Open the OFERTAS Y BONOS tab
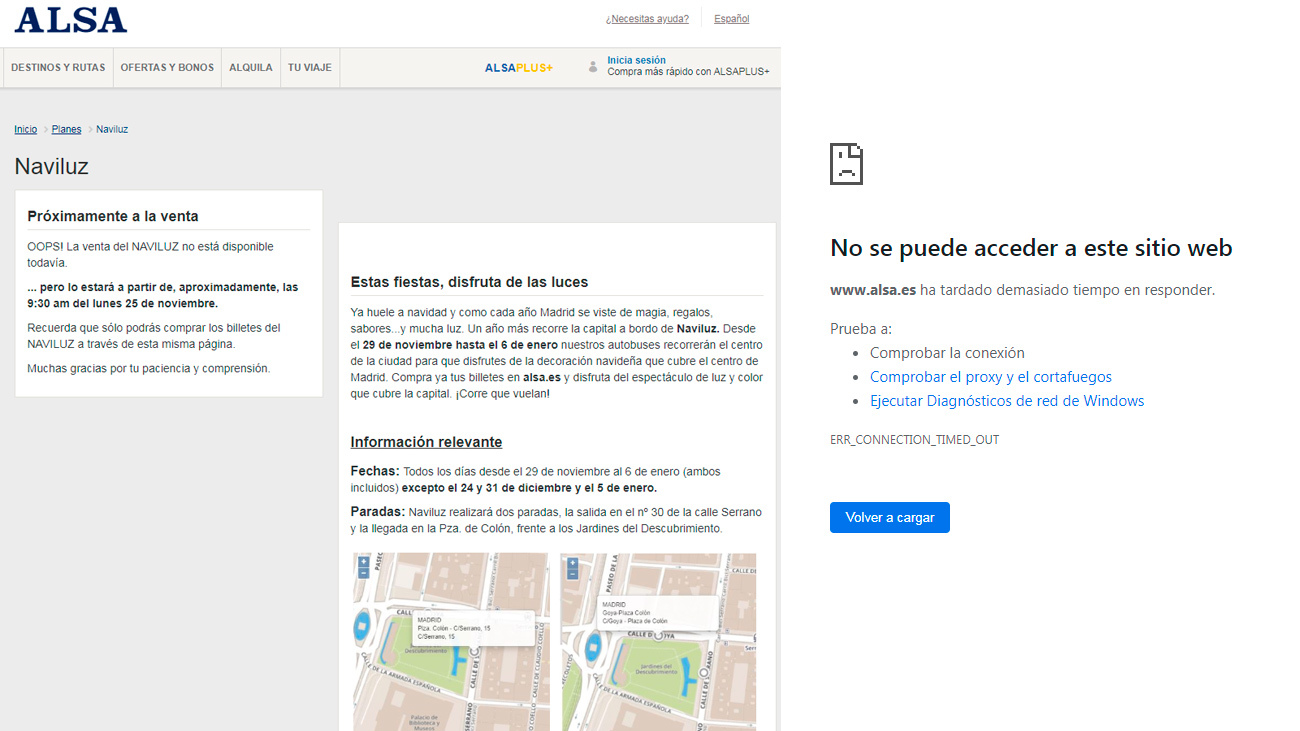The image size is (1300, 731). click(x=166, y=67)
